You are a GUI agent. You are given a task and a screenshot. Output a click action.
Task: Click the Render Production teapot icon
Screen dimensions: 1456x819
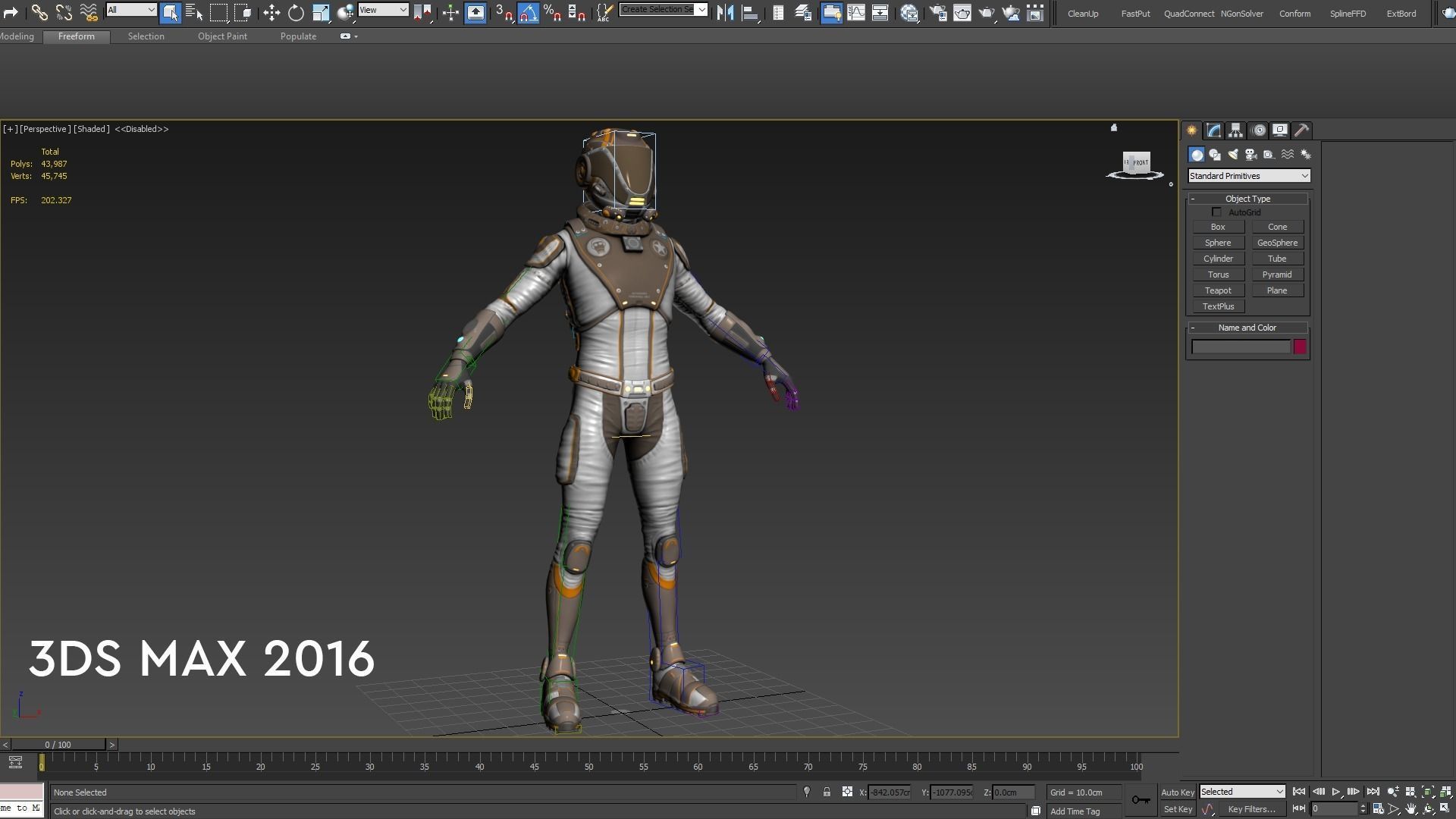point(986,12)
